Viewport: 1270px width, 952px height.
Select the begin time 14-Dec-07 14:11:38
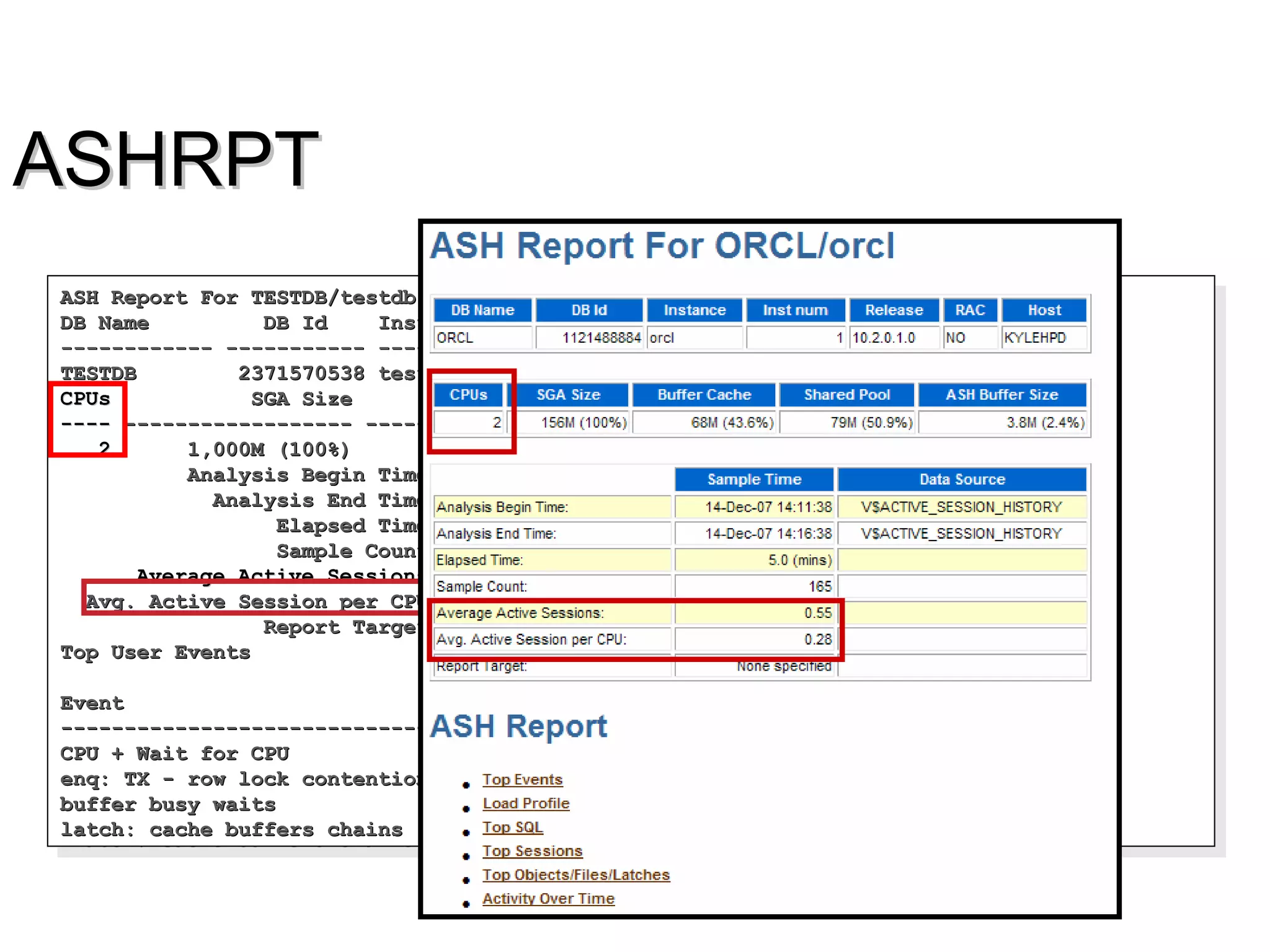pyautogui.click(x=754, y=507)
